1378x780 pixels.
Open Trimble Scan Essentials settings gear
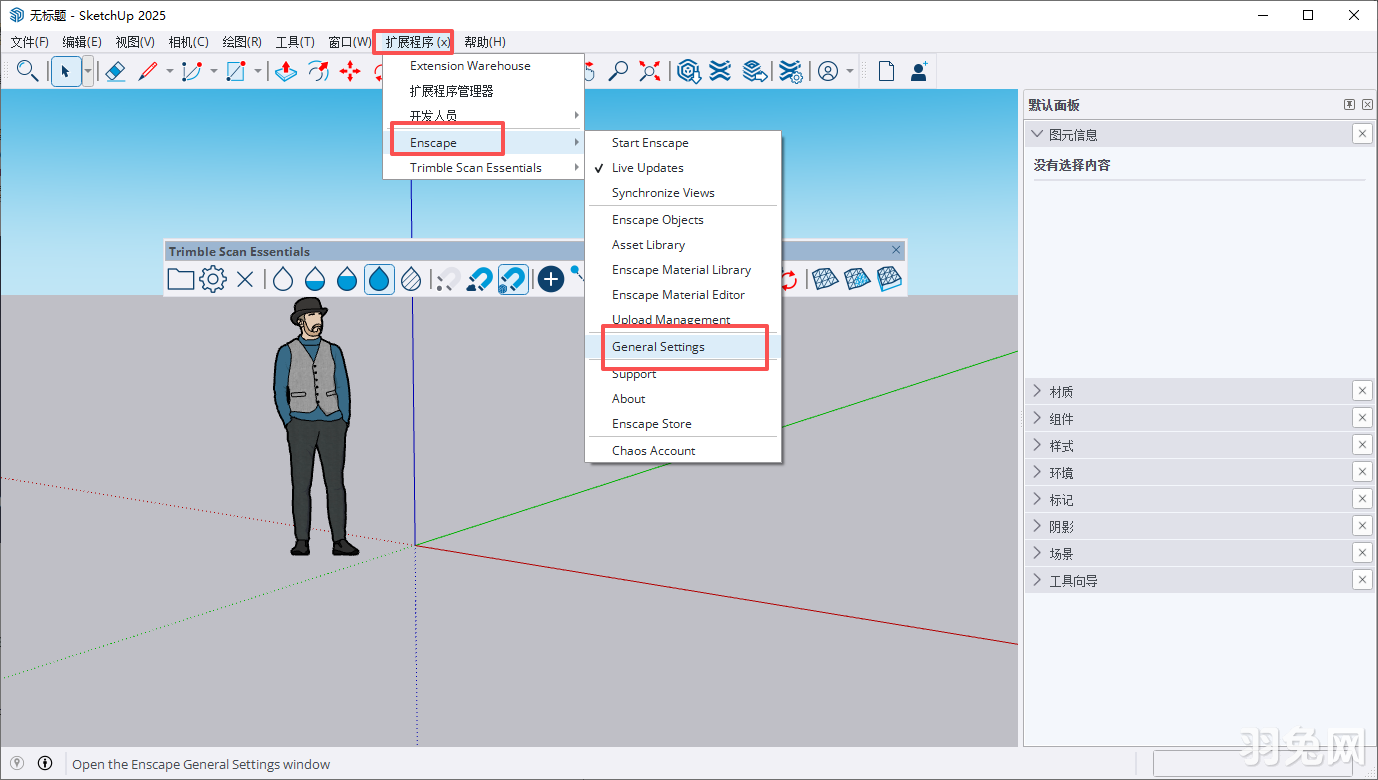[213, 279]
